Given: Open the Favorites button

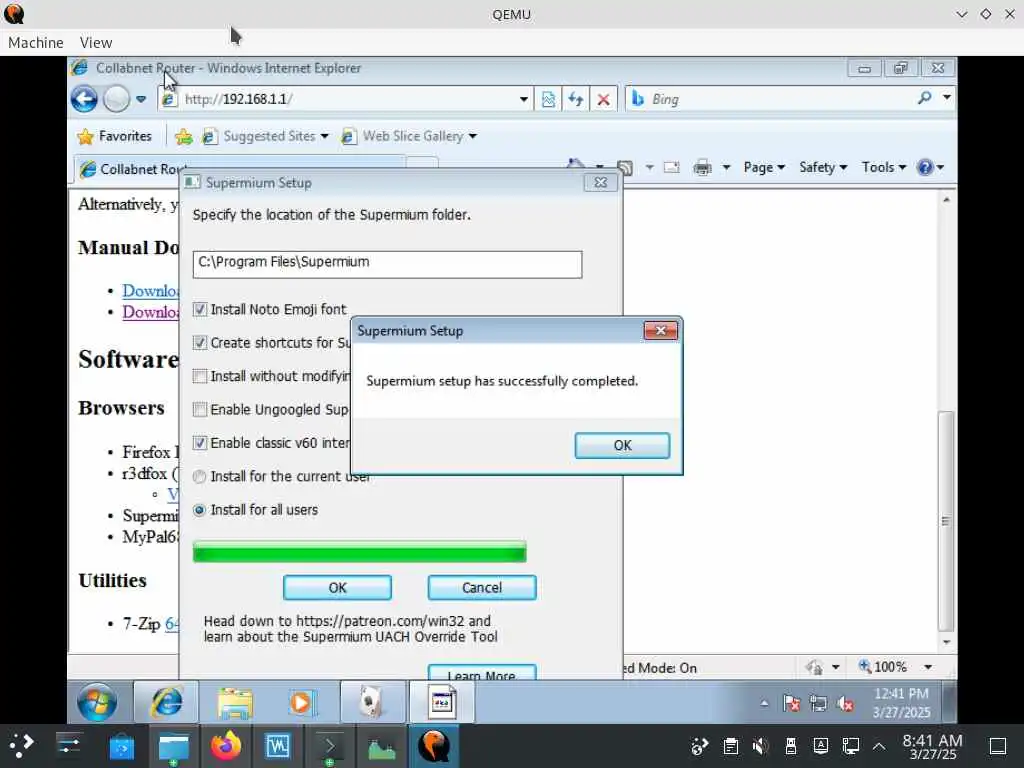Looking at the screenshot, I should pyautogui.click(x=115, y=136).
